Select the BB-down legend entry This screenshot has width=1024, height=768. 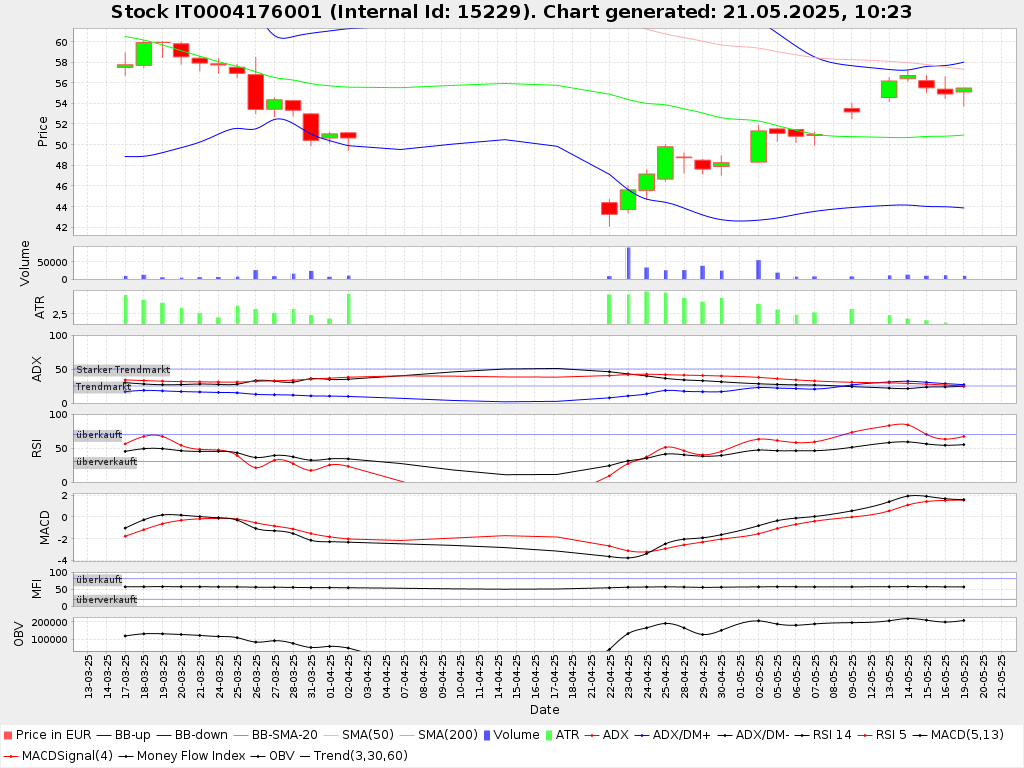192,735
